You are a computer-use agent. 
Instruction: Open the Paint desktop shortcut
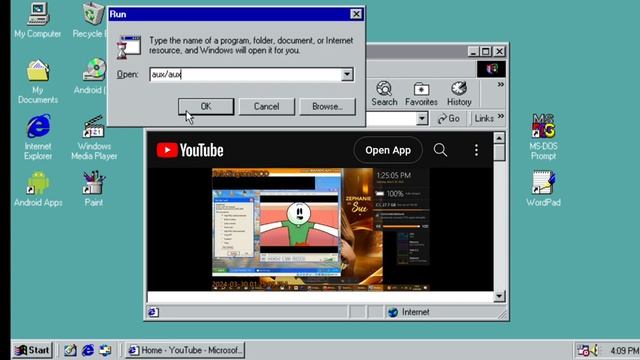click(x=94, y=189)
